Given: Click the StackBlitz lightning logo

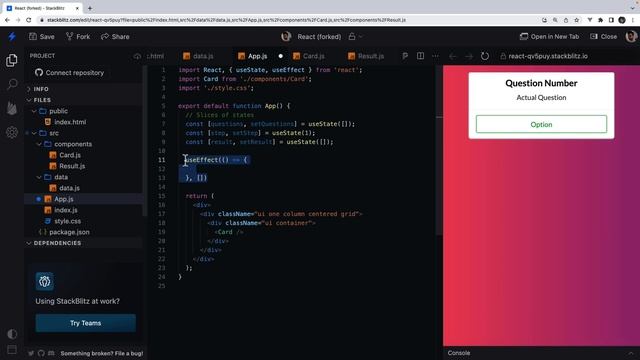Looking at the screenshot, I should click(x=12, y=37).
